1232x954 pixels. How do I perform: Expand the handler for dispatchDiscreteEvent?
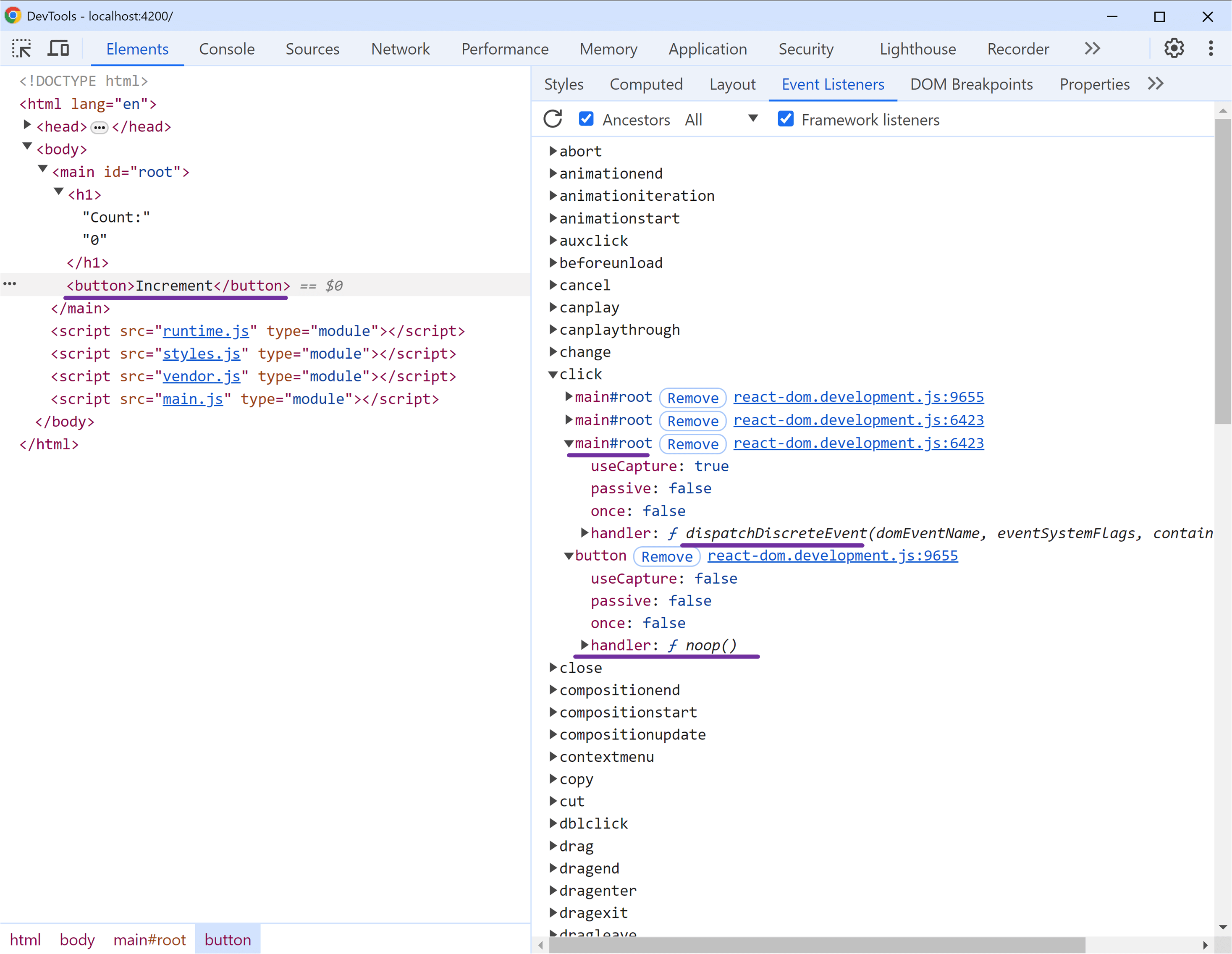tap(585, 532)
